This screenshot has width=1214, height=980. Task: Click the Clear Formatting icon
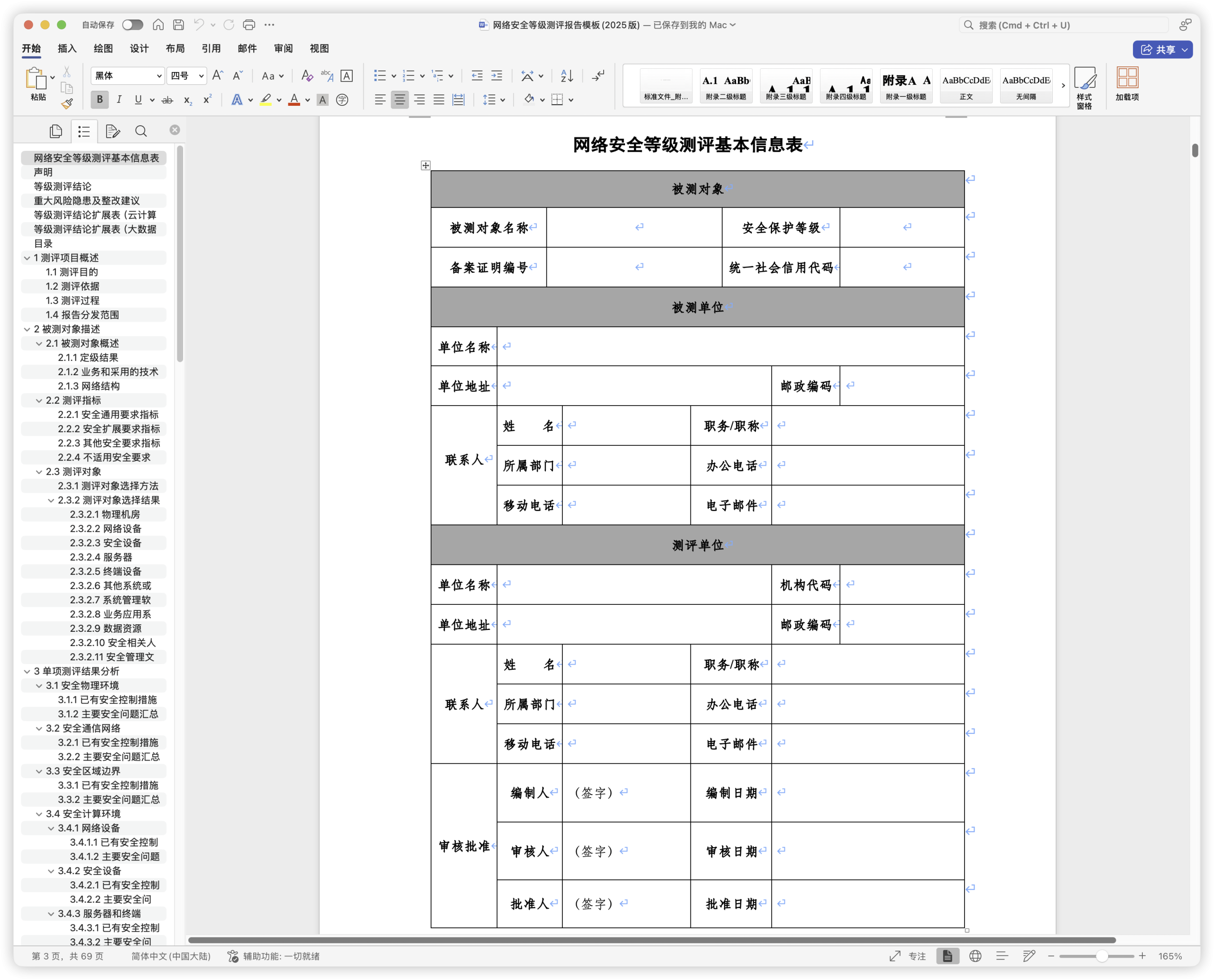click(x=307, y=75)
